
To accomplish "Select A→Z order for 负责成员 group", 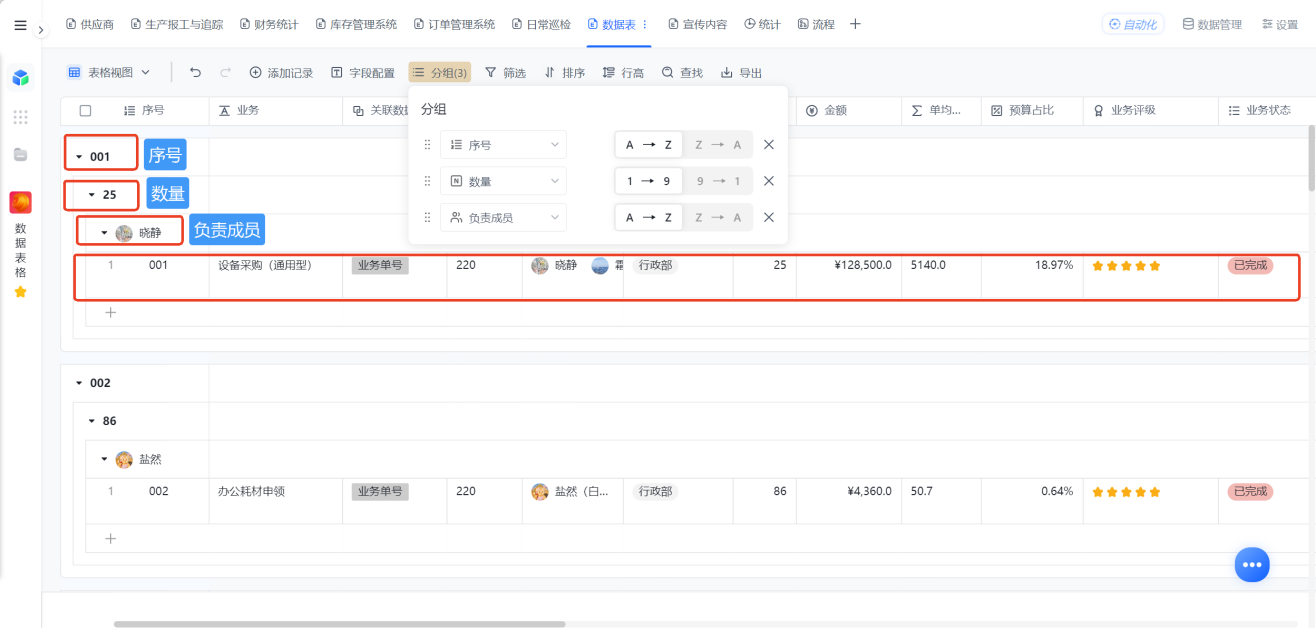I will pyautogui.click(x=649, y=217).
